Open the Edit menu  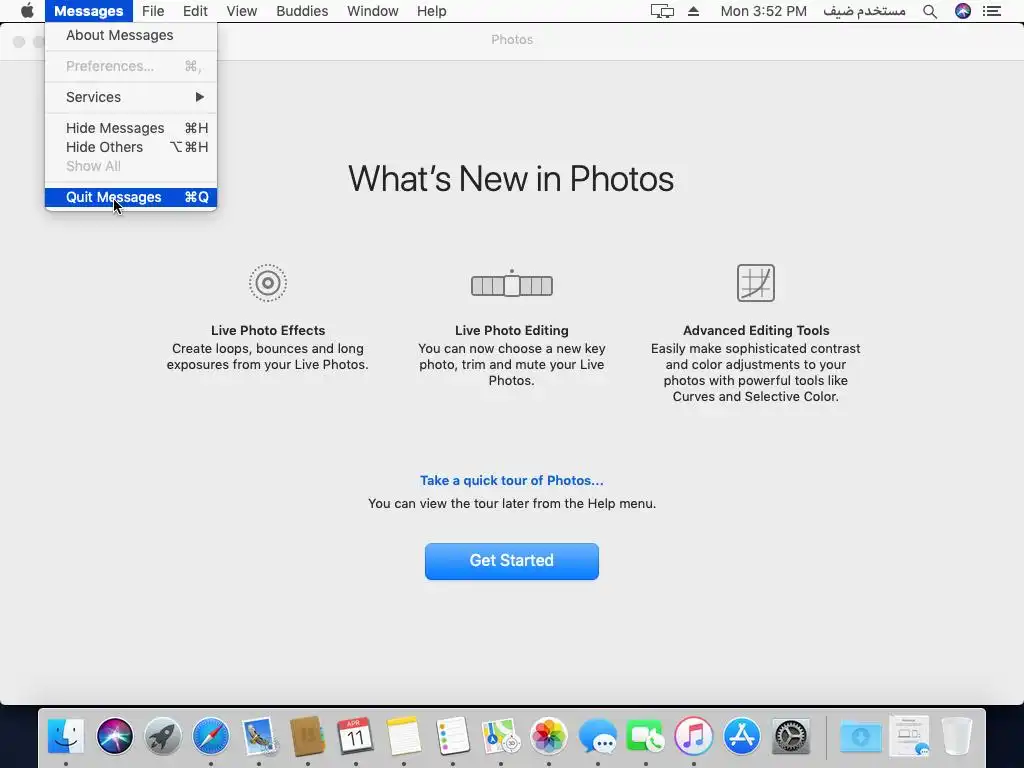(x=195, y=11)
